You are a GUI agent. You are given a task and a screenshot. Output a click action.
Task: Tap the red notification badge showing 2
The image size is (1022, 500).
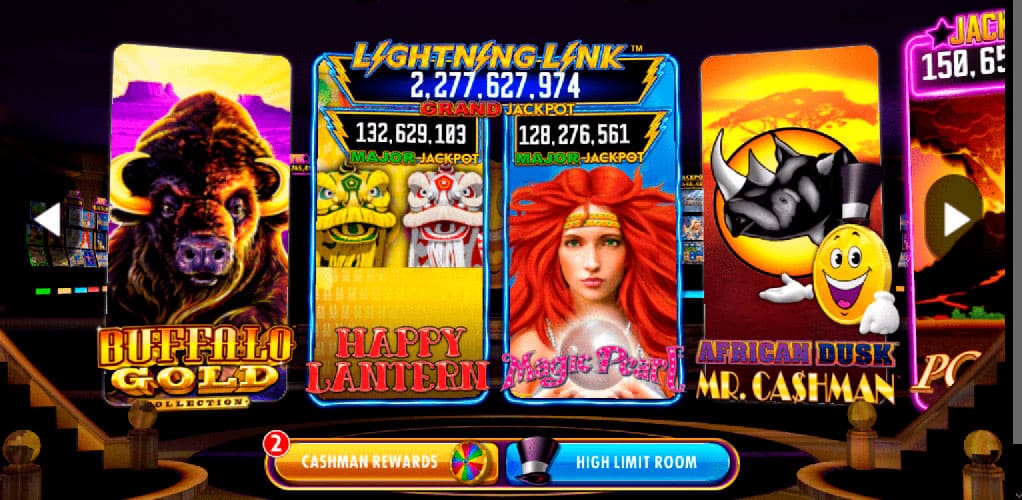point(276,444)
